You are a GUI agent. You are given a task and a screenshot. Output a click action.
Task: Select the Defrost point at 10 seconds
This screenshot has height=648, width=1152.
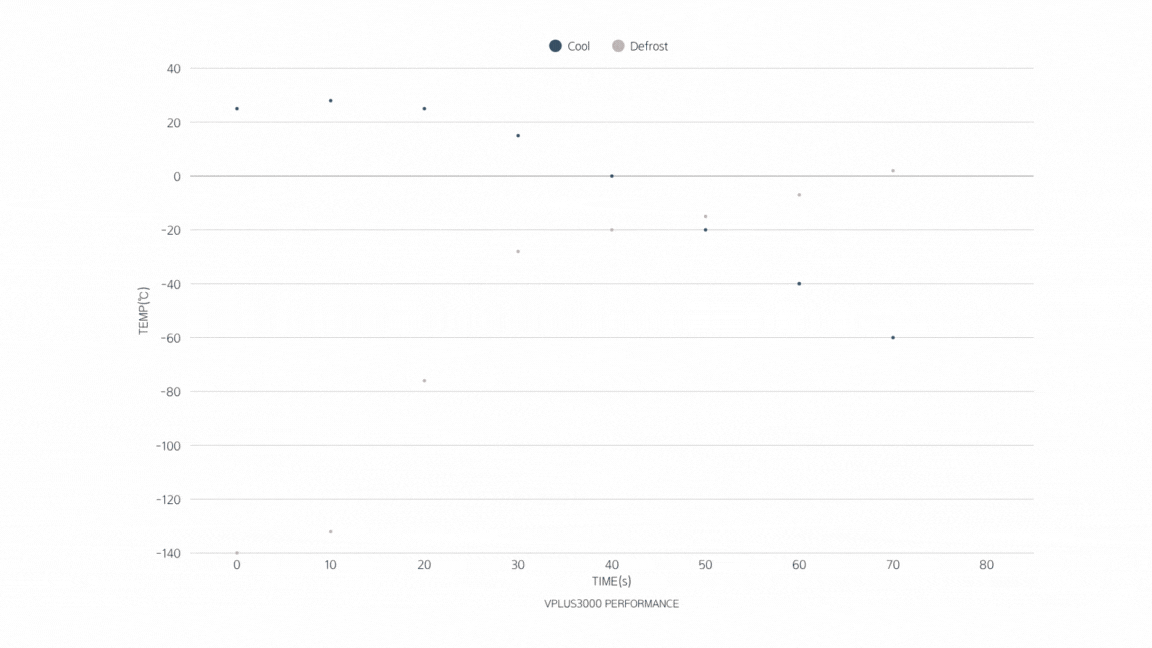point(331,532)
